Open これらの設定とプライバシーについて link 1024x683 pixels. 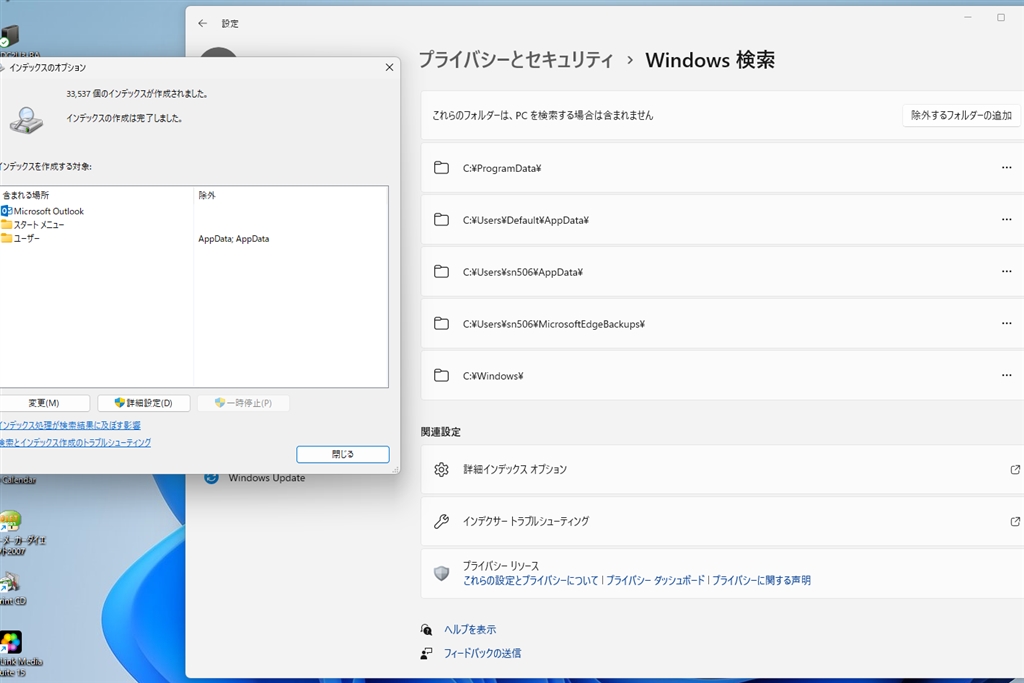tap(531, 580)
